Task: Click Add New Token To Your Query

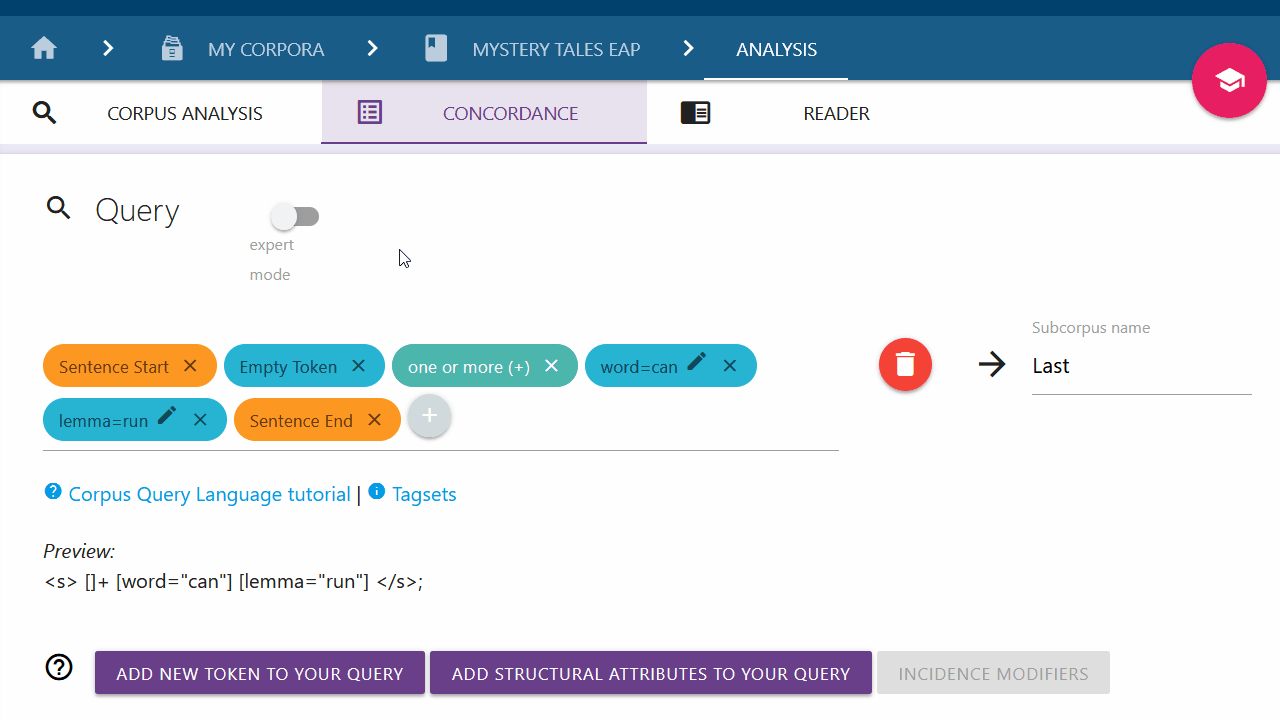Action: pos(260,673)
